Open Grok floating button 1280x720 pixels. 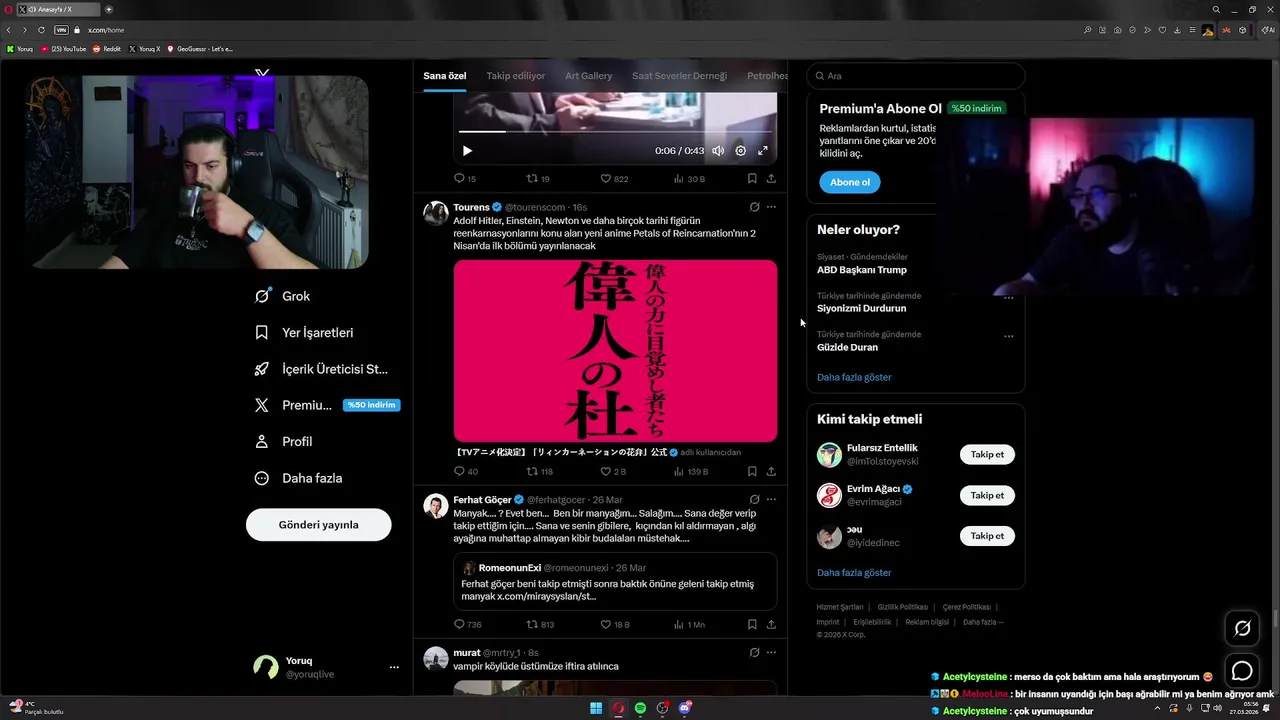pyautogui.click(x=1242, y=628)
